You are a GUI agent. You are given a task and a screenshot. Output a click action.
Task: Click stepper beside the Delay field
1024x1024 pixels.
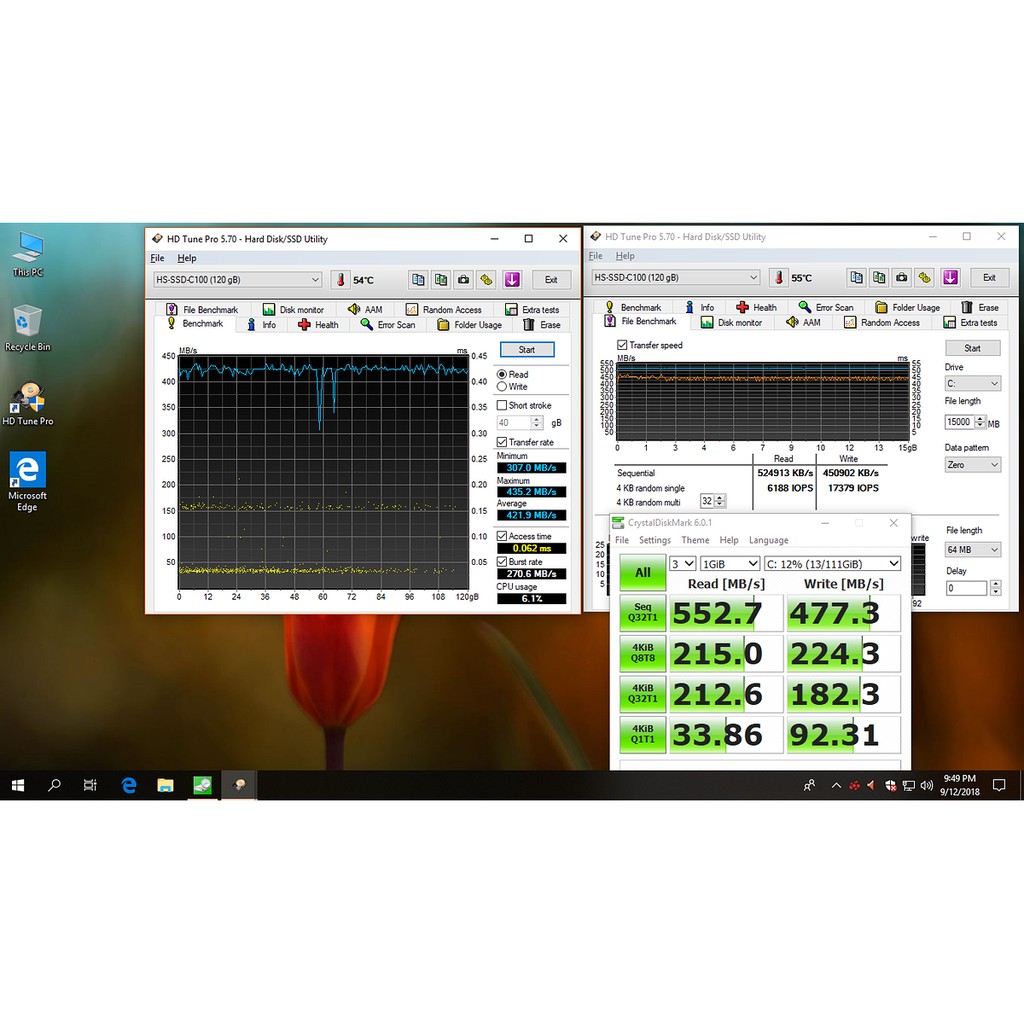coord(995,588)
